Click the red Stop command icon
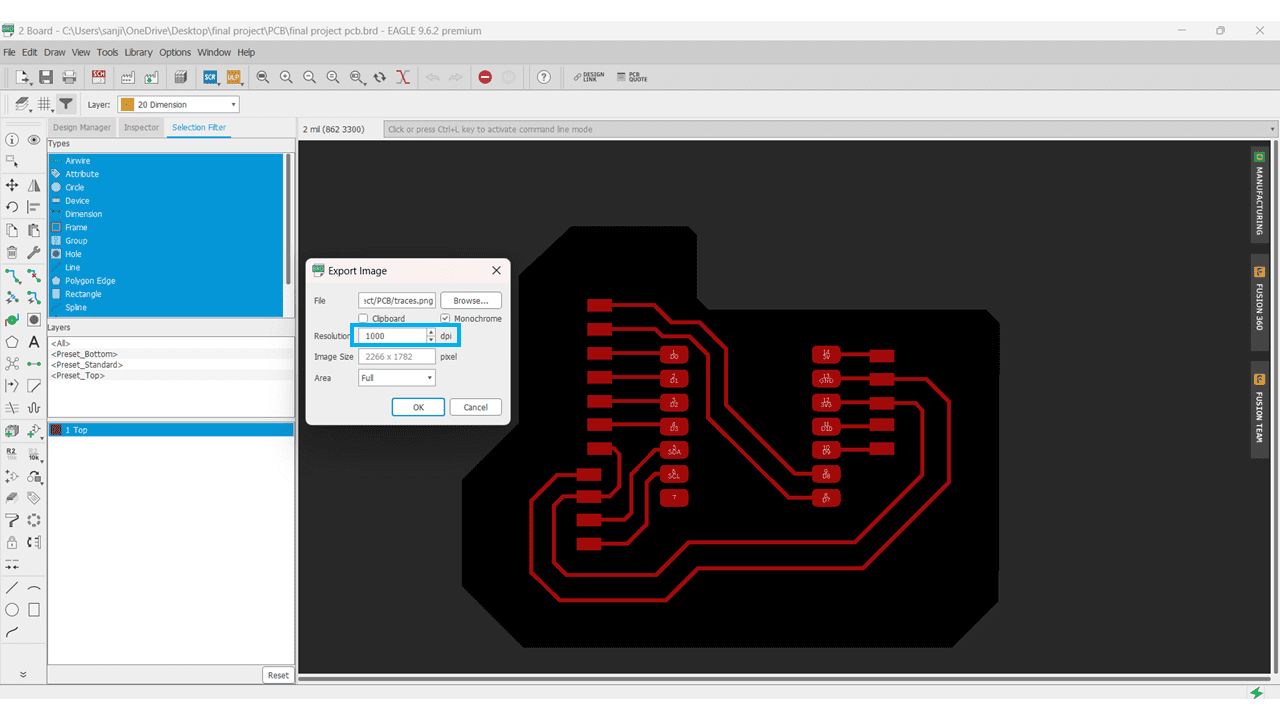Viewport: 1280px width, 720px height. tap(485, 77)
